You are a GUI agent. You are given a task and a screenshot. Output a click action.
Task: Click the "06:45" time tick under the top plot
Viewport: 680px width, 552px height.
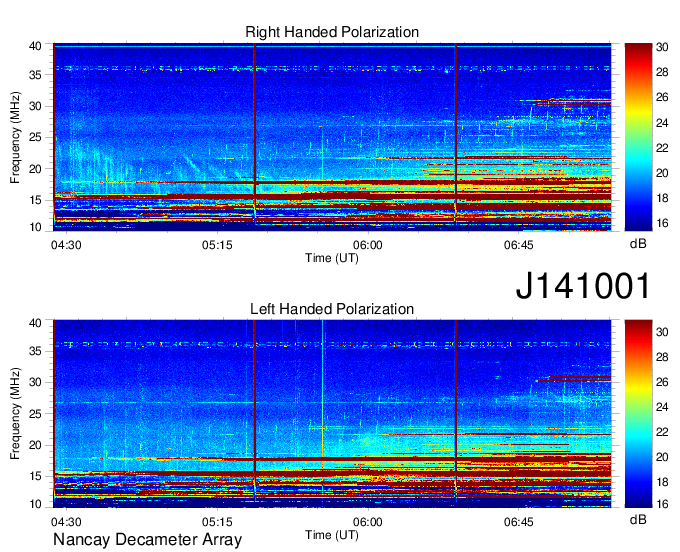(519, 245)
